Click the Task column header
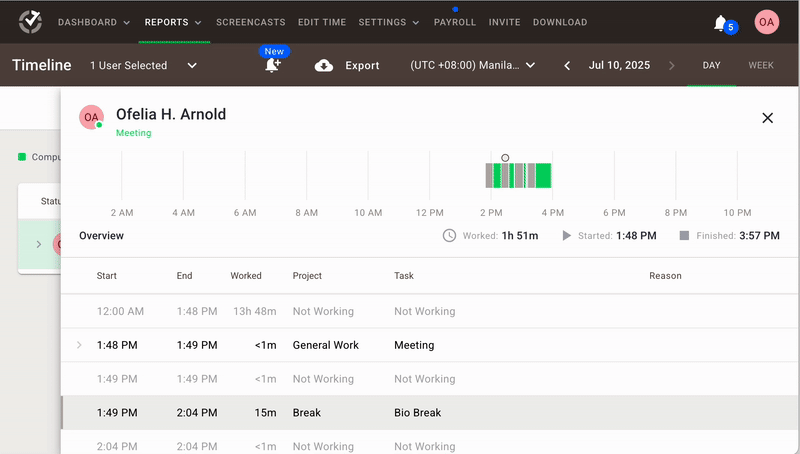 coord(404,275)
